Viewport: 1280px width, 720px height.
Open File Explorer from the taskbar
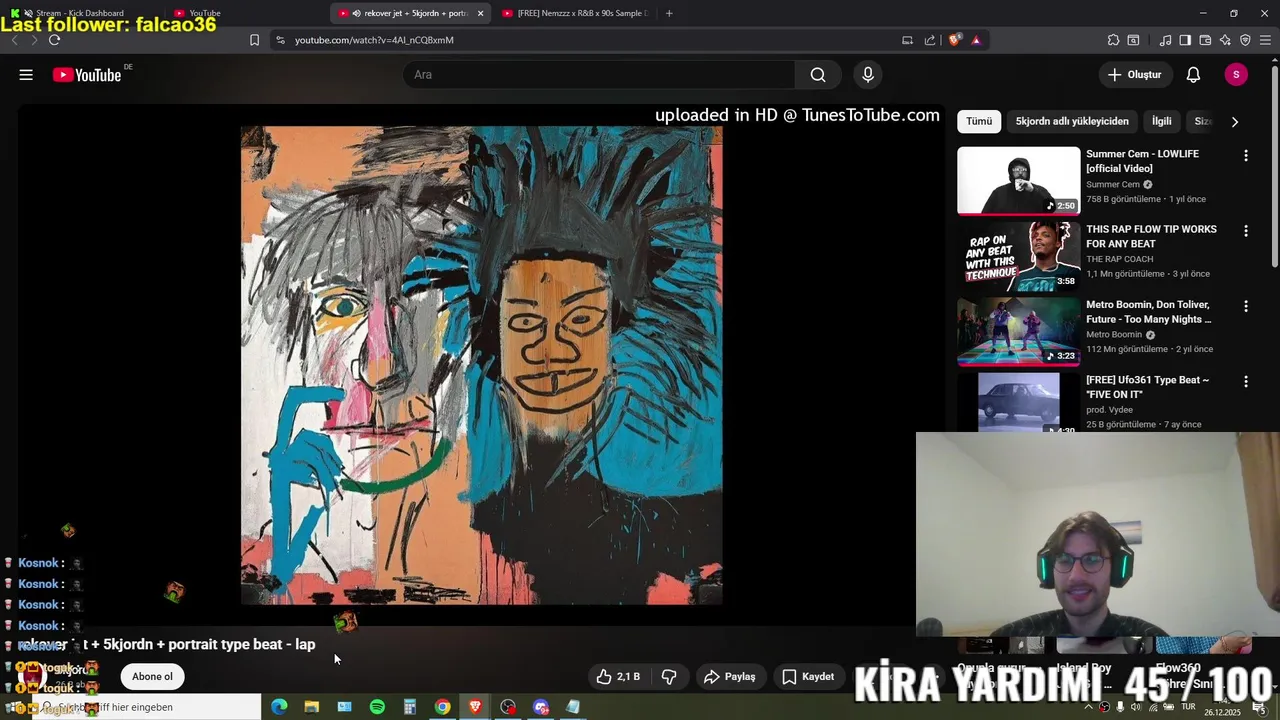click(x=312, y=707)
